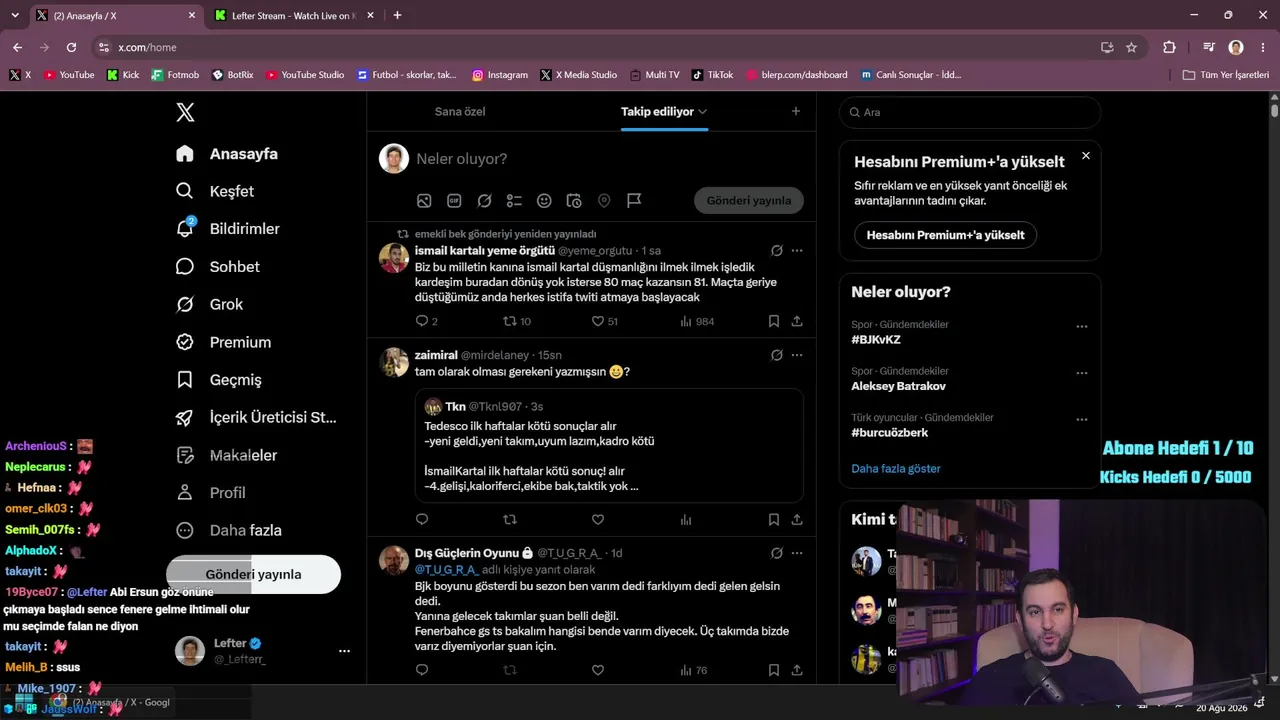Viewport: 1280px width, 720px height.
Task: Click the schedule post icon in composer
Action: pyautogui.click(x=574, y=201)
